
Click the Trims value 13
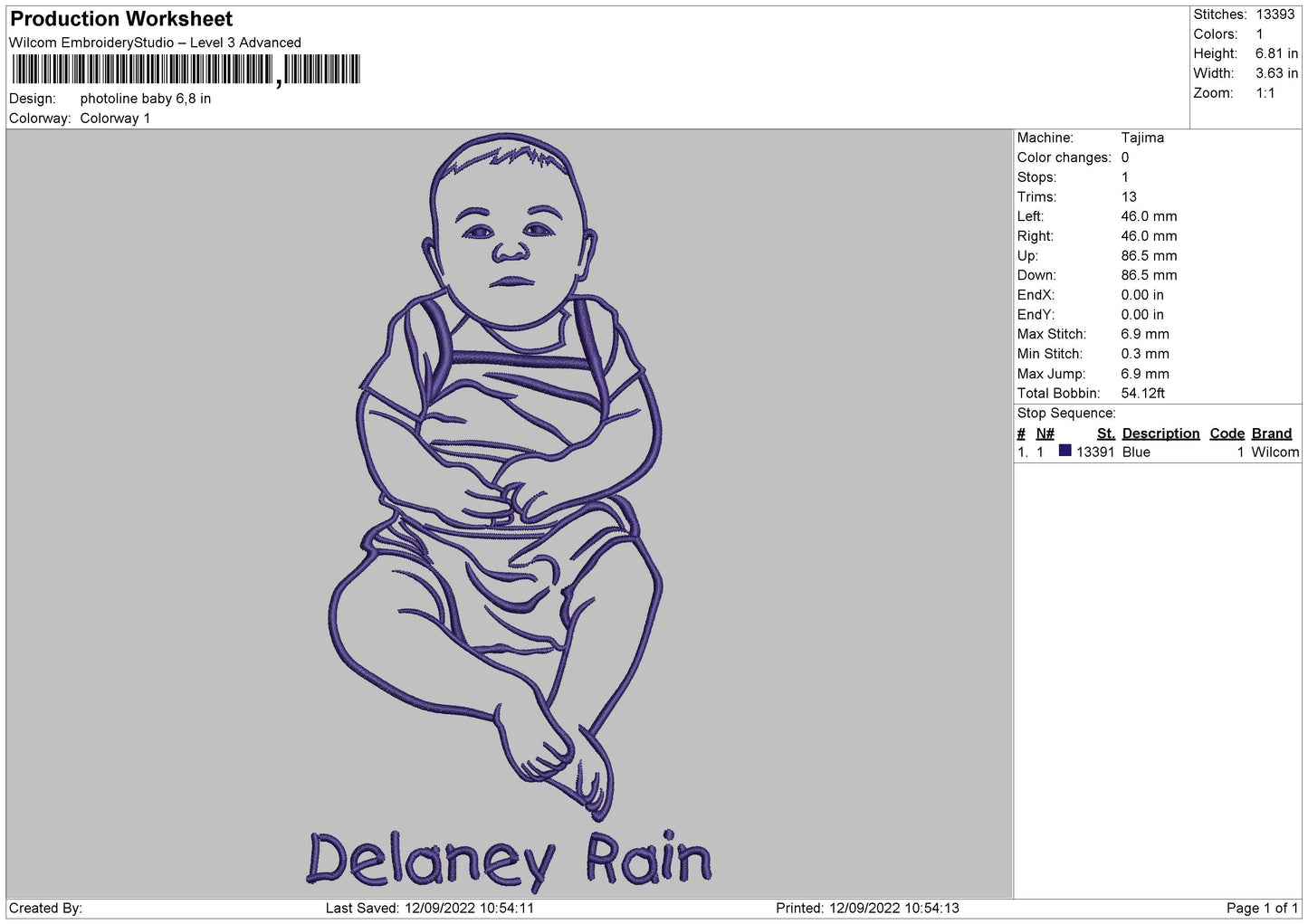[x=1129, y=197]
